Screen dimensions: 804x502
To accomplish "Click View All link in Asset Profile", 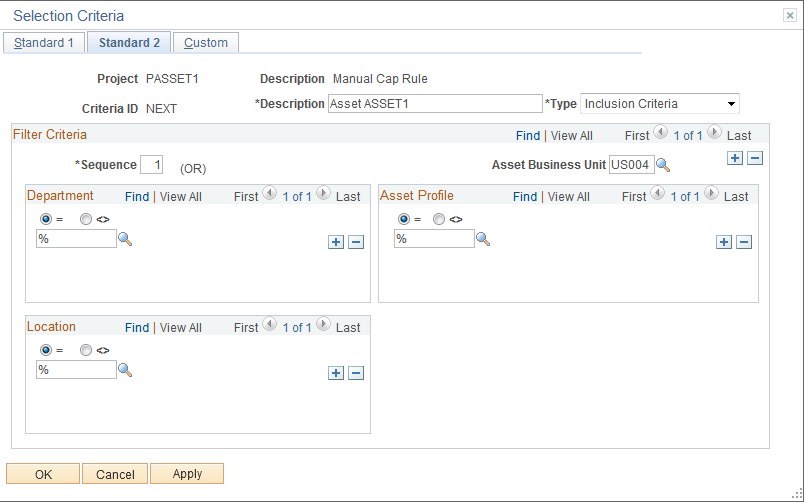I will point(569,197).
